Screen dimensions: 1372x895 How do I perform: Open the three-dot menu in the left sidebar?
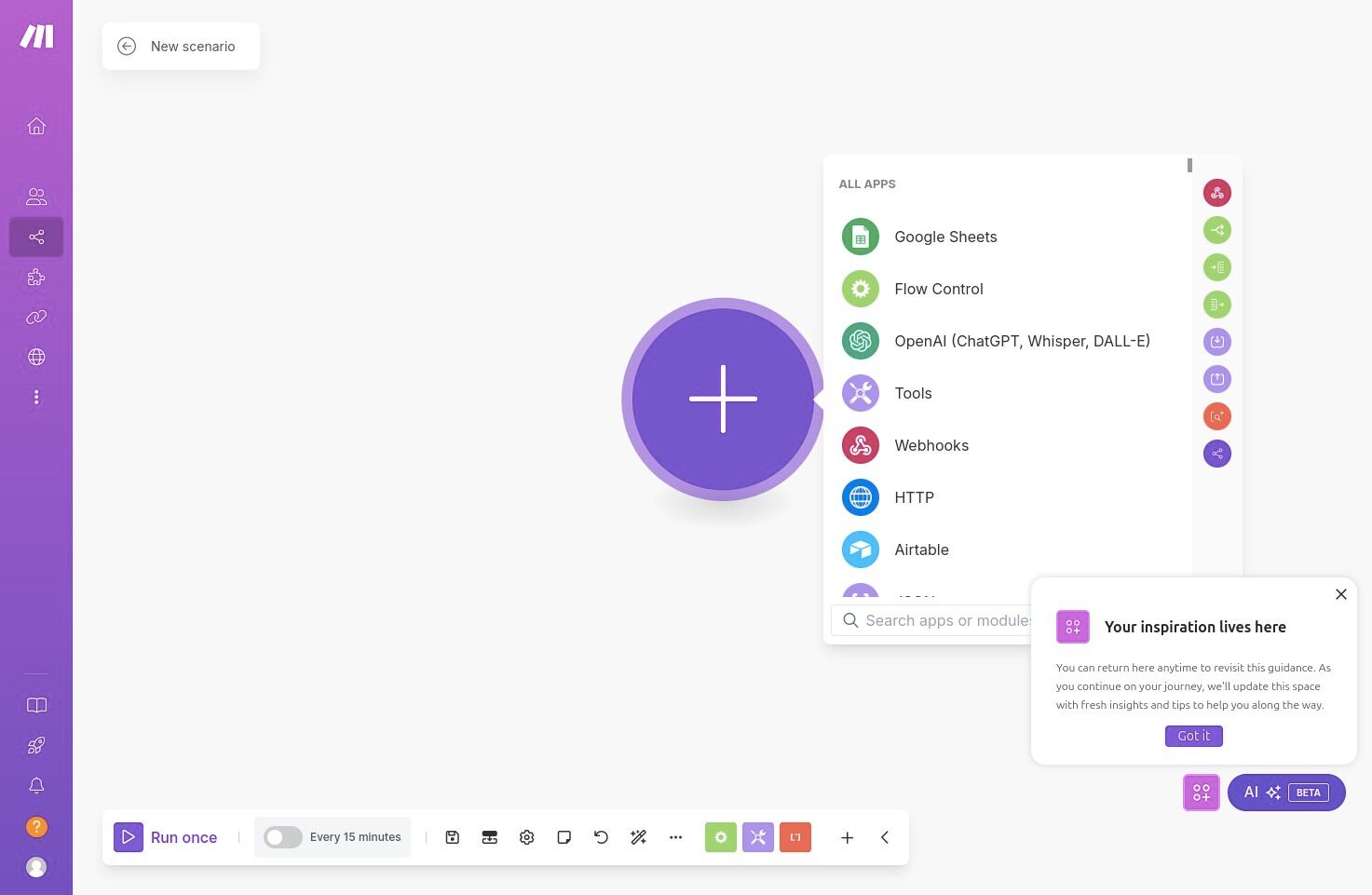36,398
